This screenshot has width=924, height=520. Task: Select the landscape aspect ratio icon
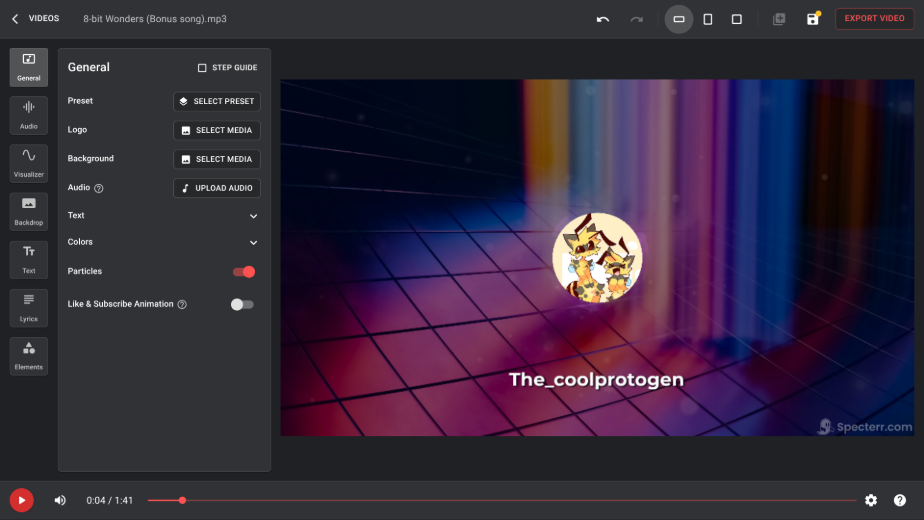tap(679, 19)
